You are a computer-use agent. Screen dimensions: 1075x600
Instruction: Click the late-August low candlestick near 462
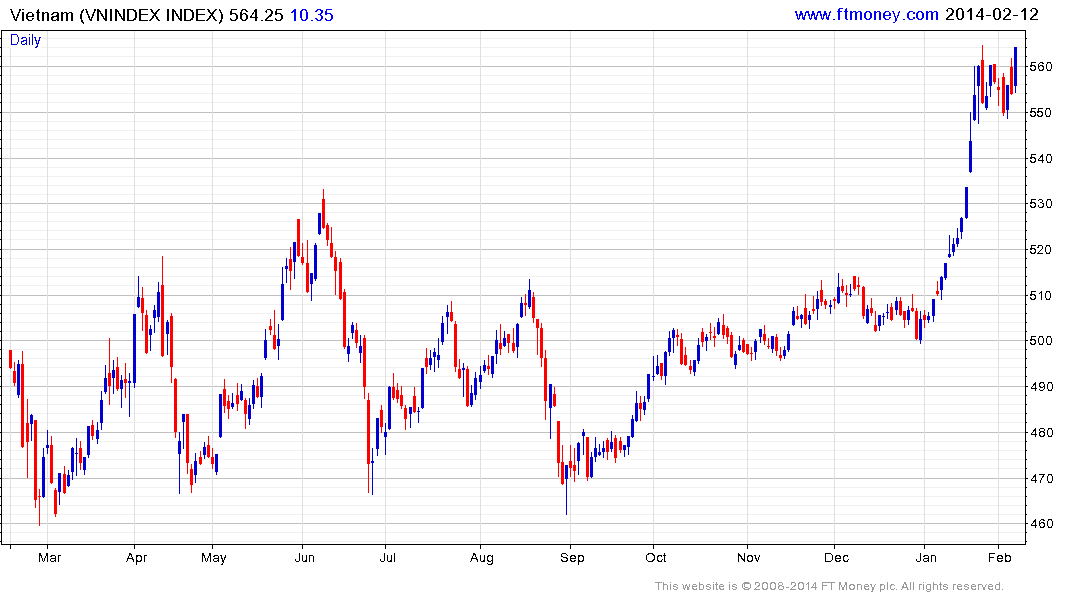[x=566, y=488]
